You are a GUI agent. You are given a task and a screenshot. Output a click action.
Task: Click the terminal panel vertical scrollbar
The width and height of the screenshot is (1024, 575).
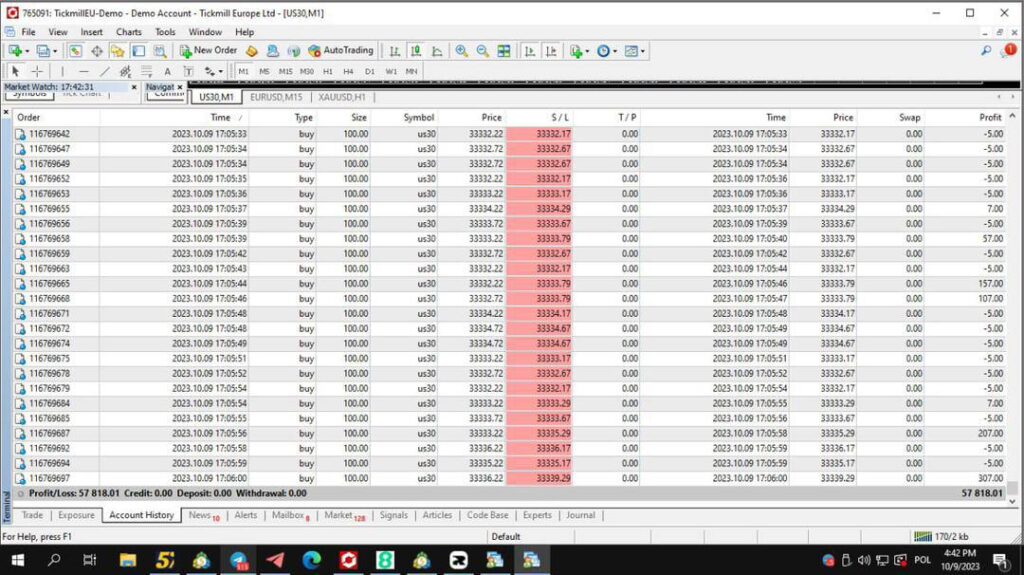[1012, 300]
